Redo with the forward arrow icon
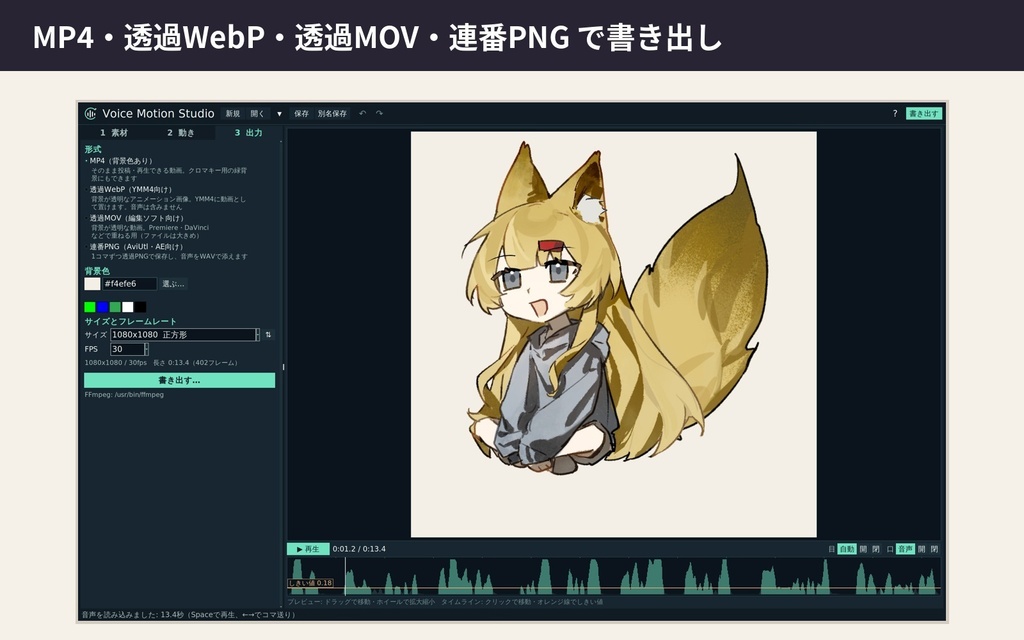This screenshot has height=640, width=1024. tap(379, 113)
